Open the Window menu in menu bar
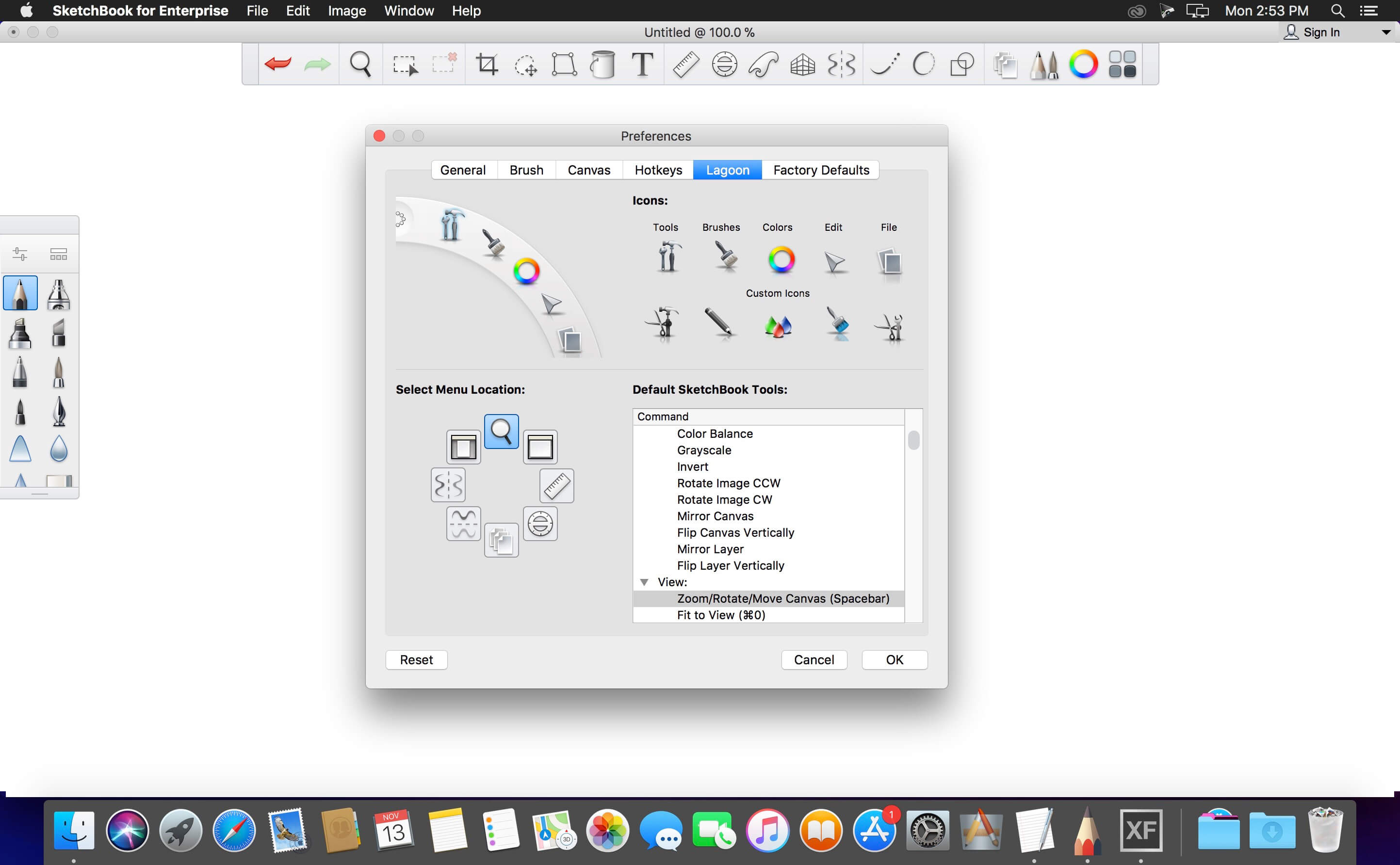1400x865 pixels. (408, 11)
